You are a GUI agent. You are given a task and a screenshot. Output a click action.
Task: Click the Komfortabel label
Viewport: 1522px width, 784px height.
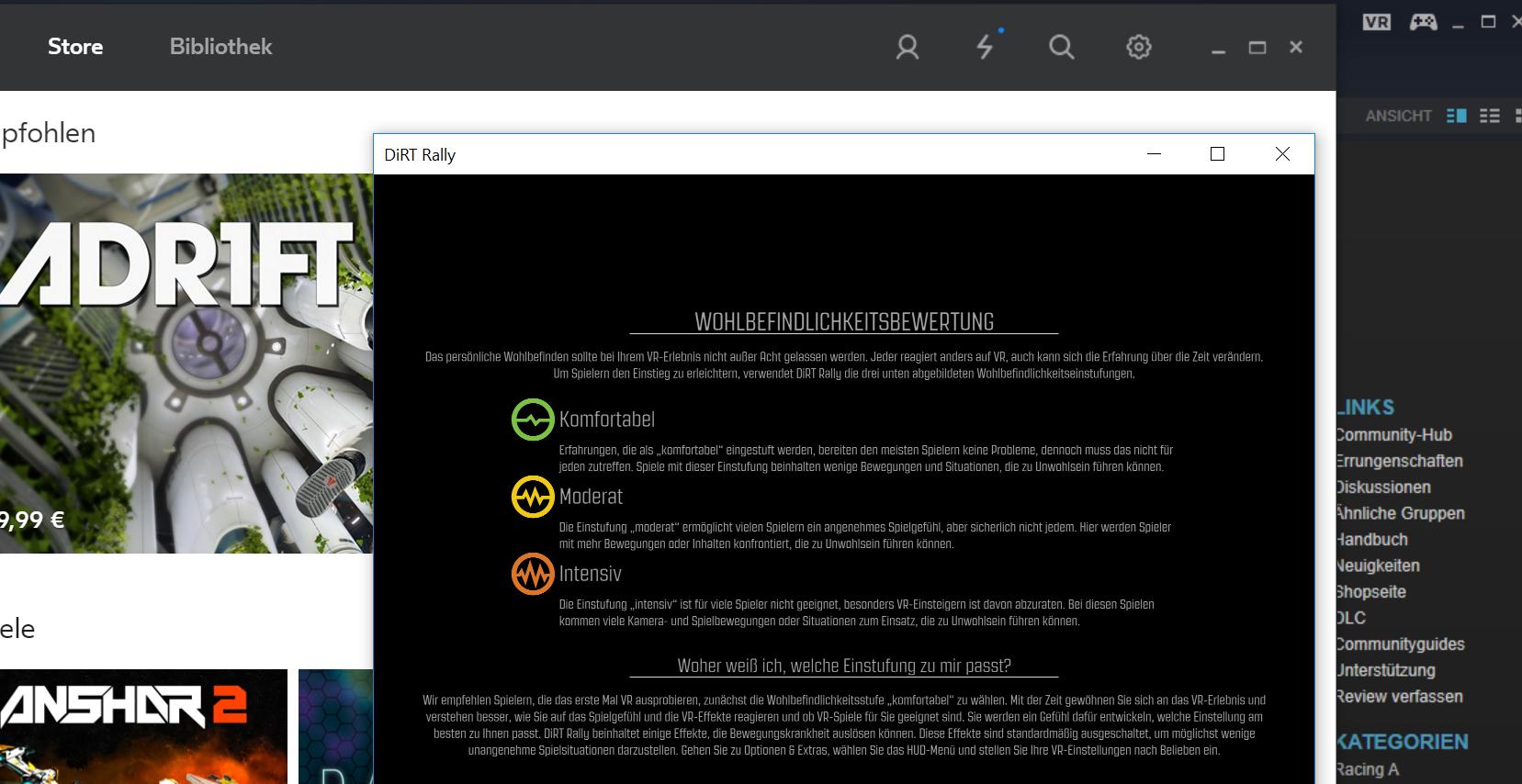607,420
